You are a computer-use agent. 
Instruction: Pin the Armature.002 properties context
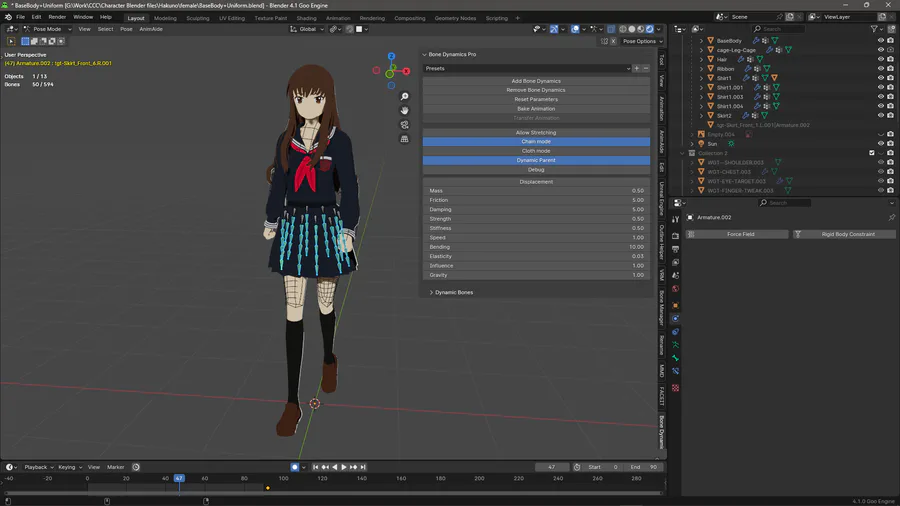(x=891, y=217)
